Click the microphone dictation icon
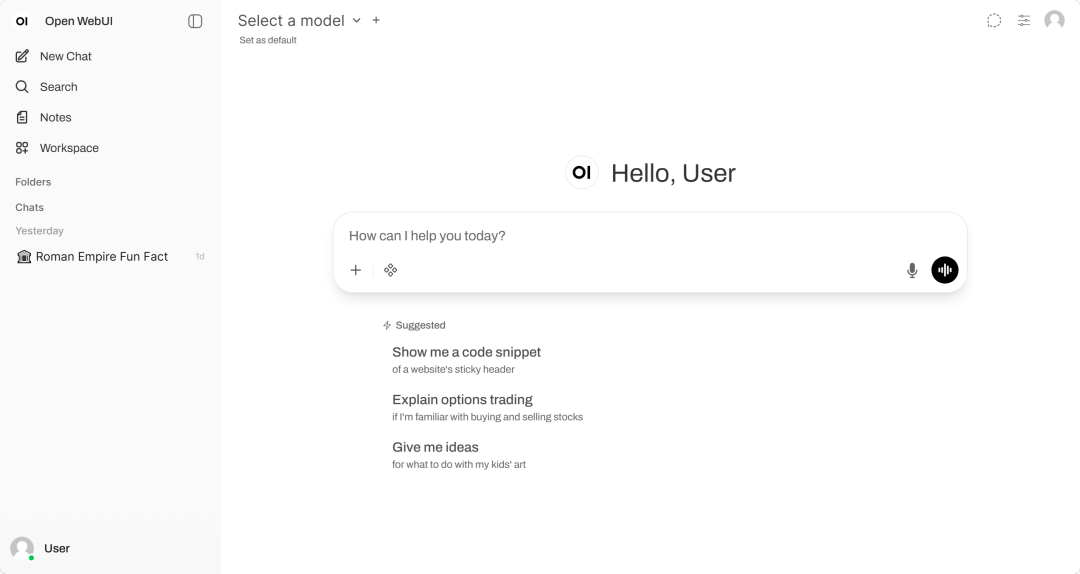The height and width of the screenshot is (574, 1080). tap(912, 270)
